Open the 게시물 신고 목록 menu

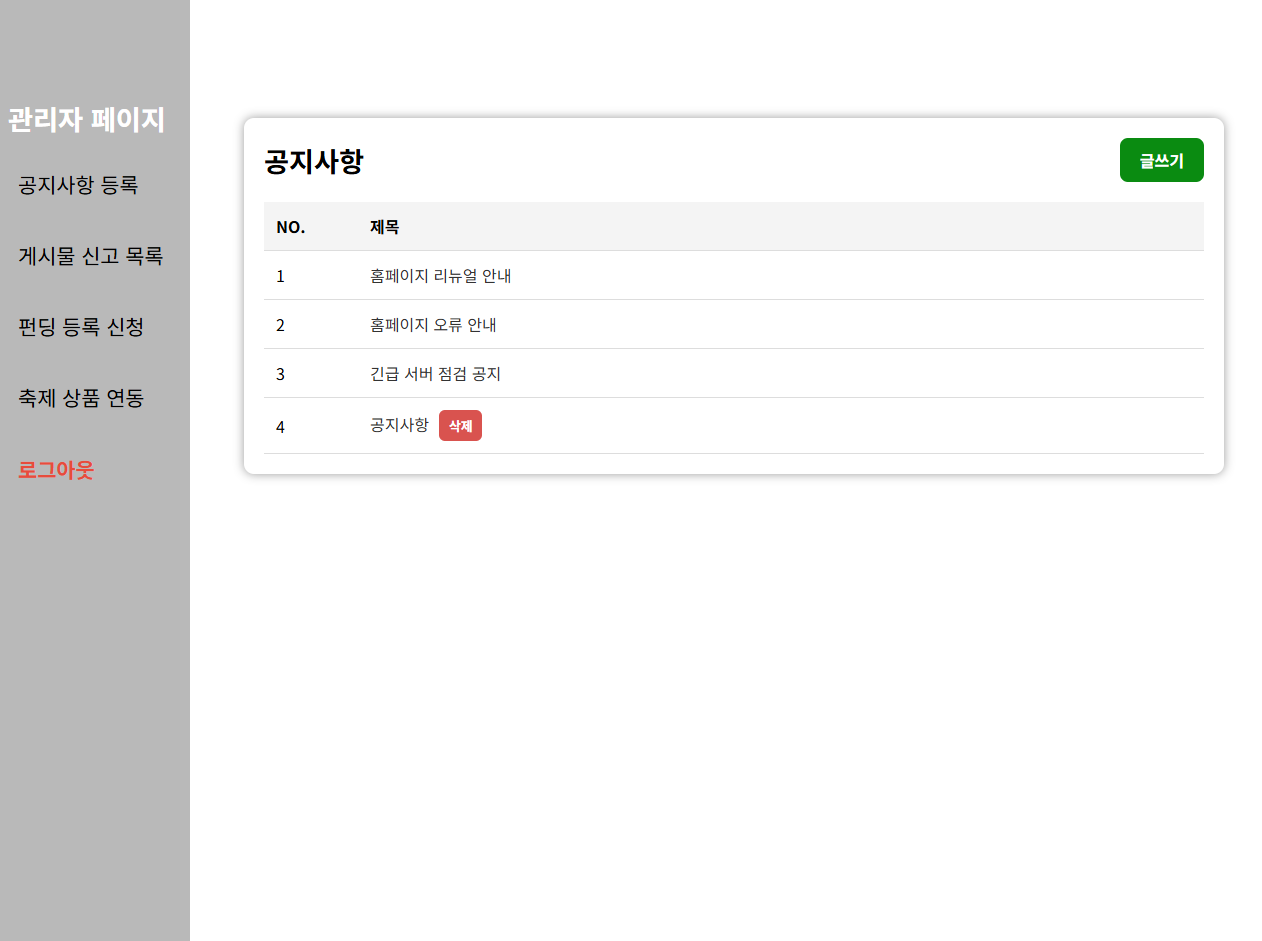pos(88,256)
